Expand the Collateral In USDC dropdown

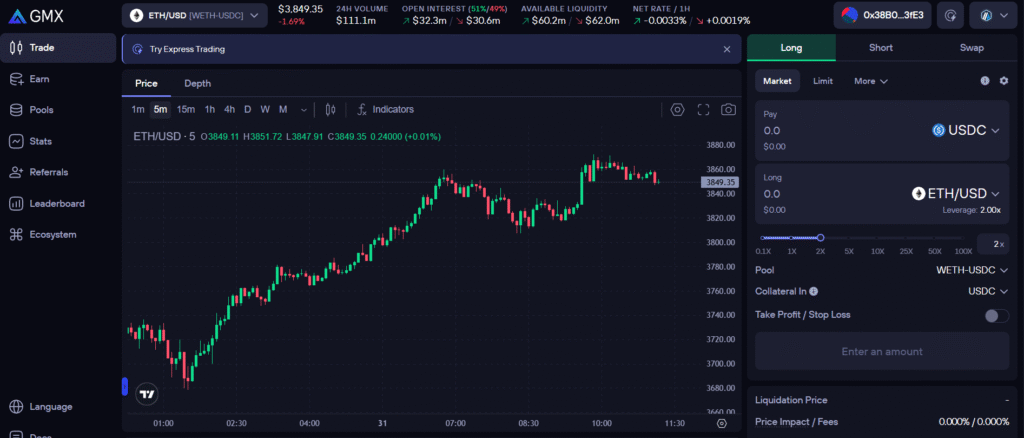[x=987, y=291]
